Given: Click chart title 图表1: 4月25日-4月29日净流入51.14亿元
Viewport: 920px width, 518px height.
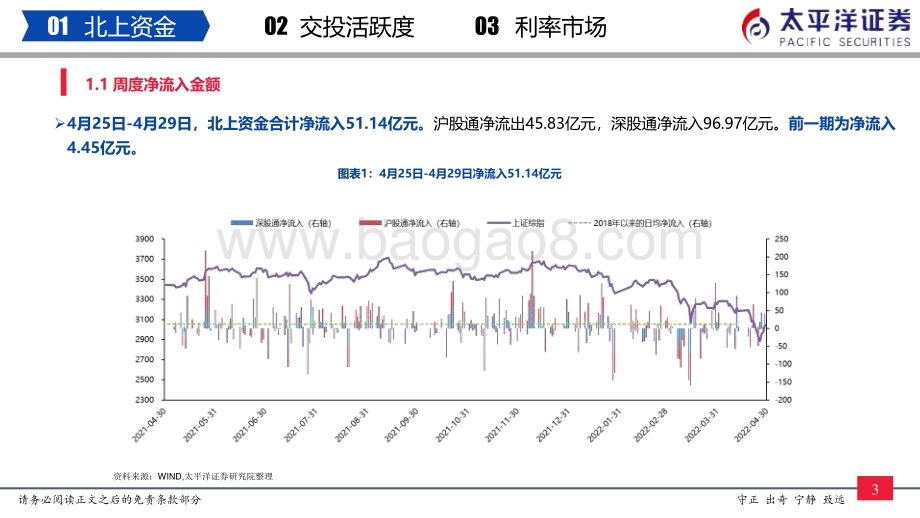Looking at the screenshot, I should point(449,174).
